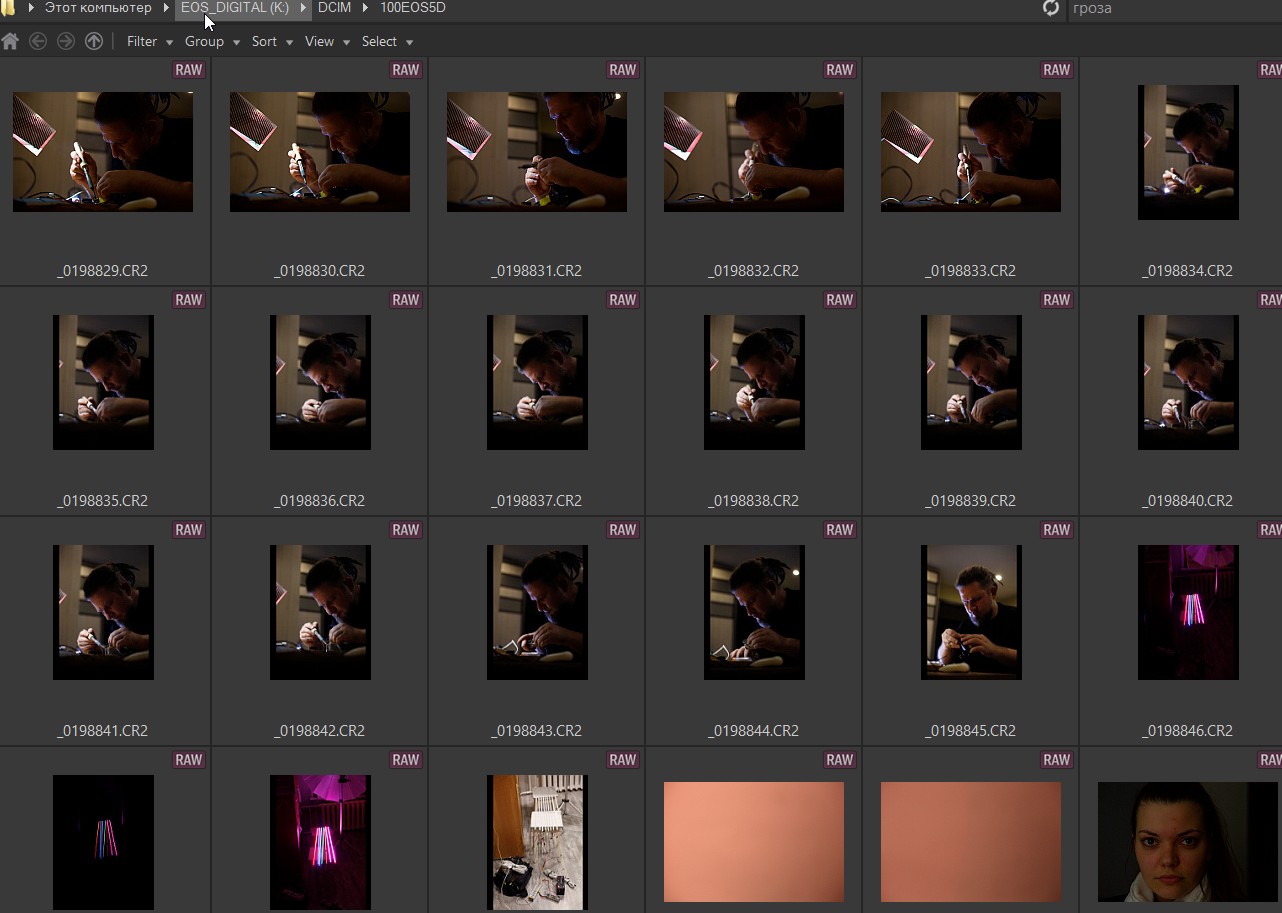The width and height of the screenshot is (1282, 913).
Task: Select thumbnail _0198829.CR2
Action: 103,152
